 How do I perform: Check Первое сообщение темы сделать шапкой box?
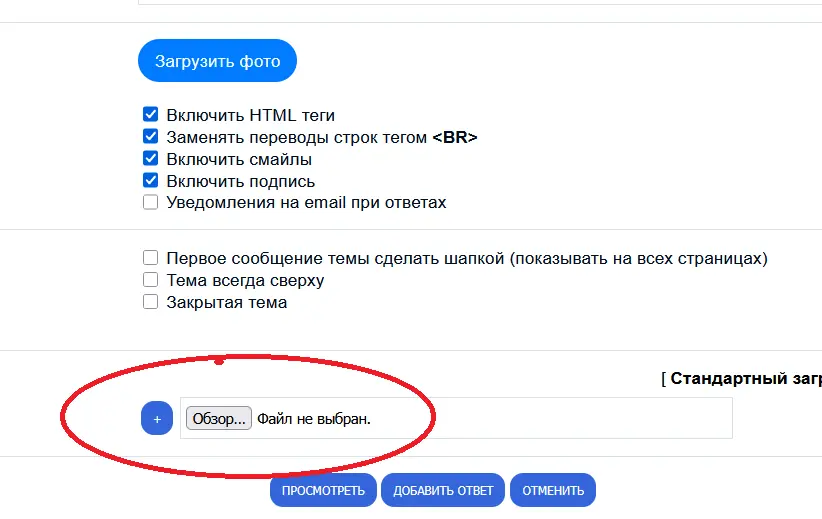(x=151, y=258)
